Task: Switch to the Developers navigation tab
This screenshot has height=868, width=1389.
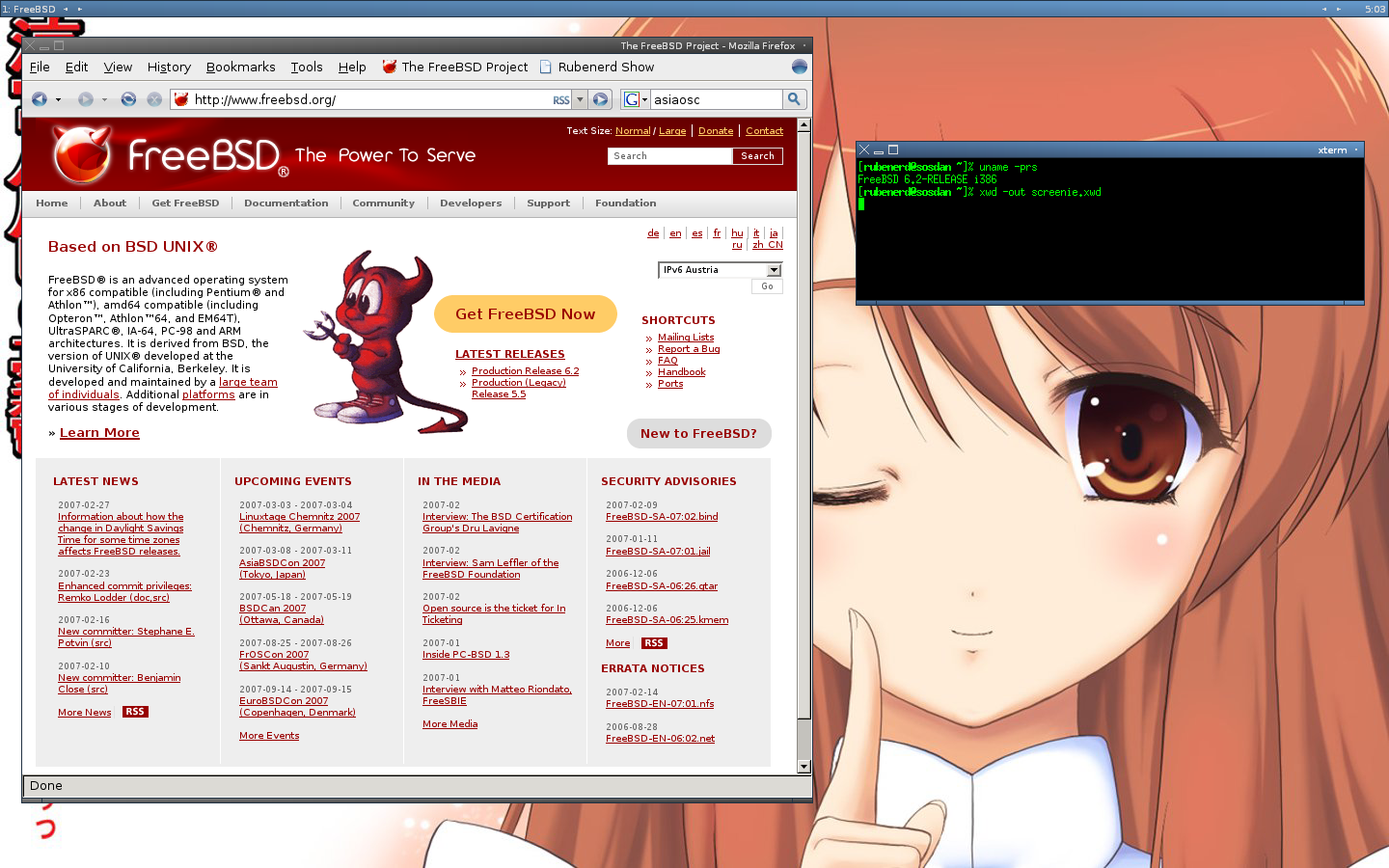Action: (x=471, y=203)
